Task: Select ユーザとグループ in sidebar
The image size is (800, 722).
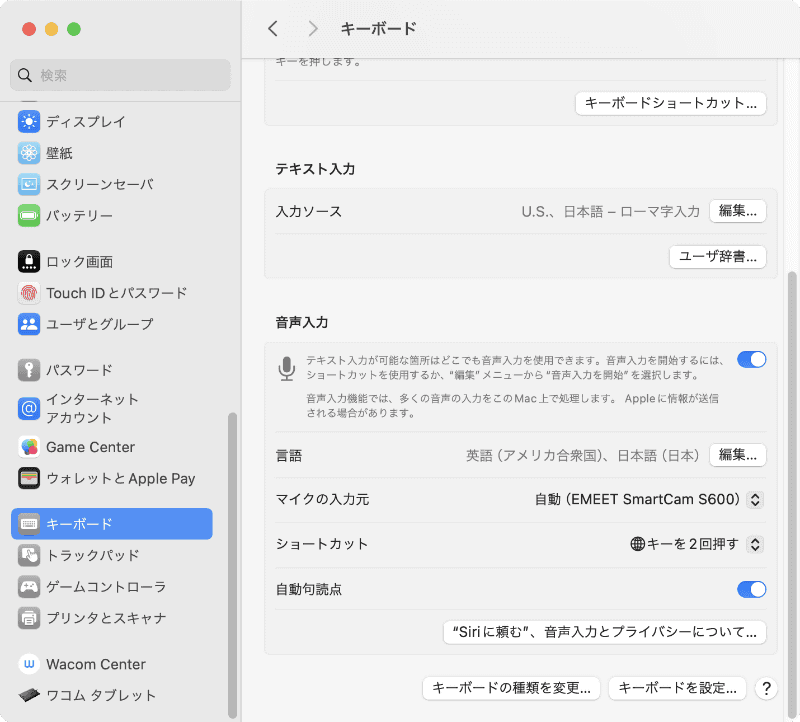Action: [32, 324]
